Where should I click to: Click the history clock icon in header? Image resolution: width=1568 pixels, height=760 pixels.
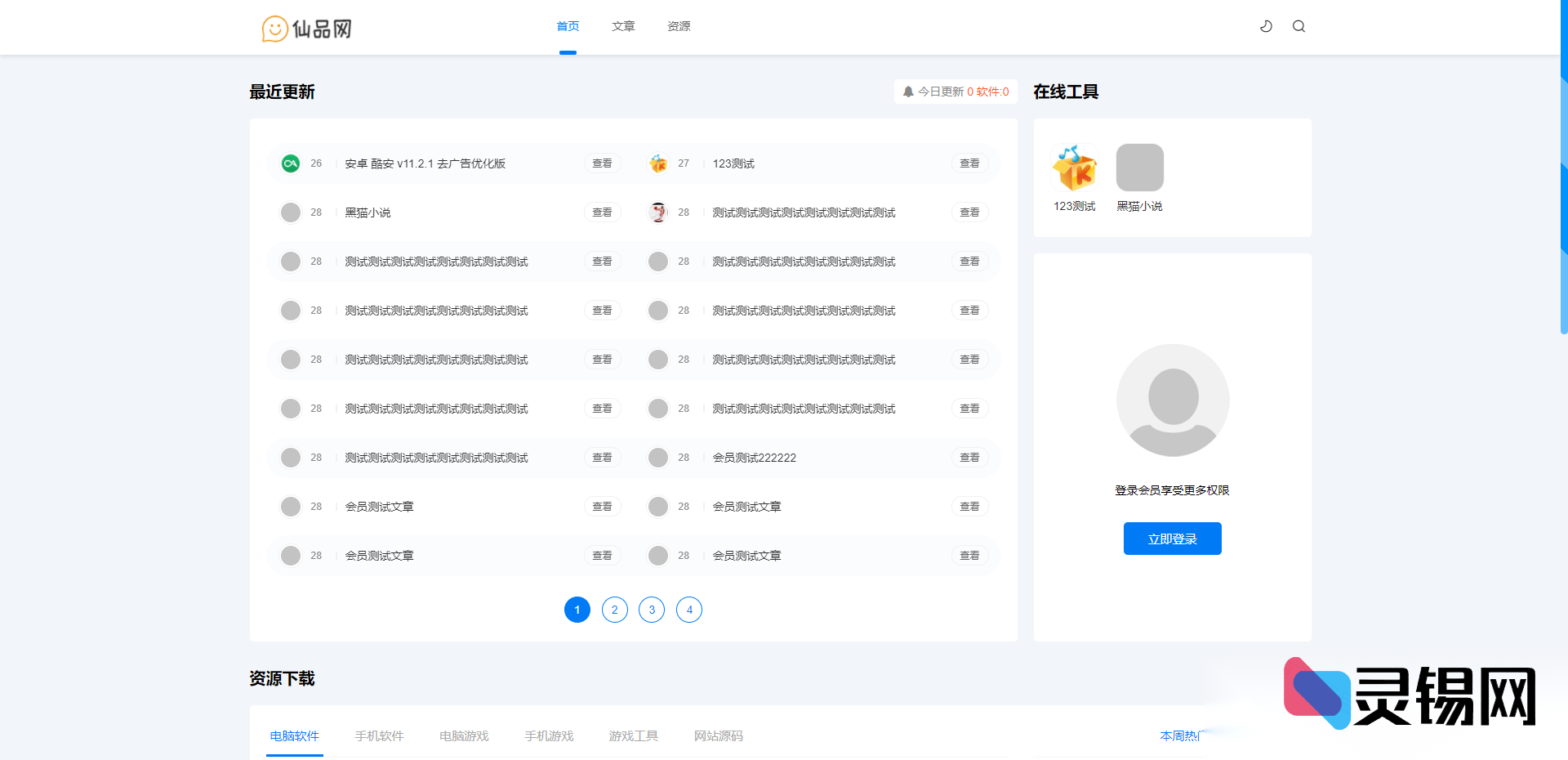(x=1266, y=26)
